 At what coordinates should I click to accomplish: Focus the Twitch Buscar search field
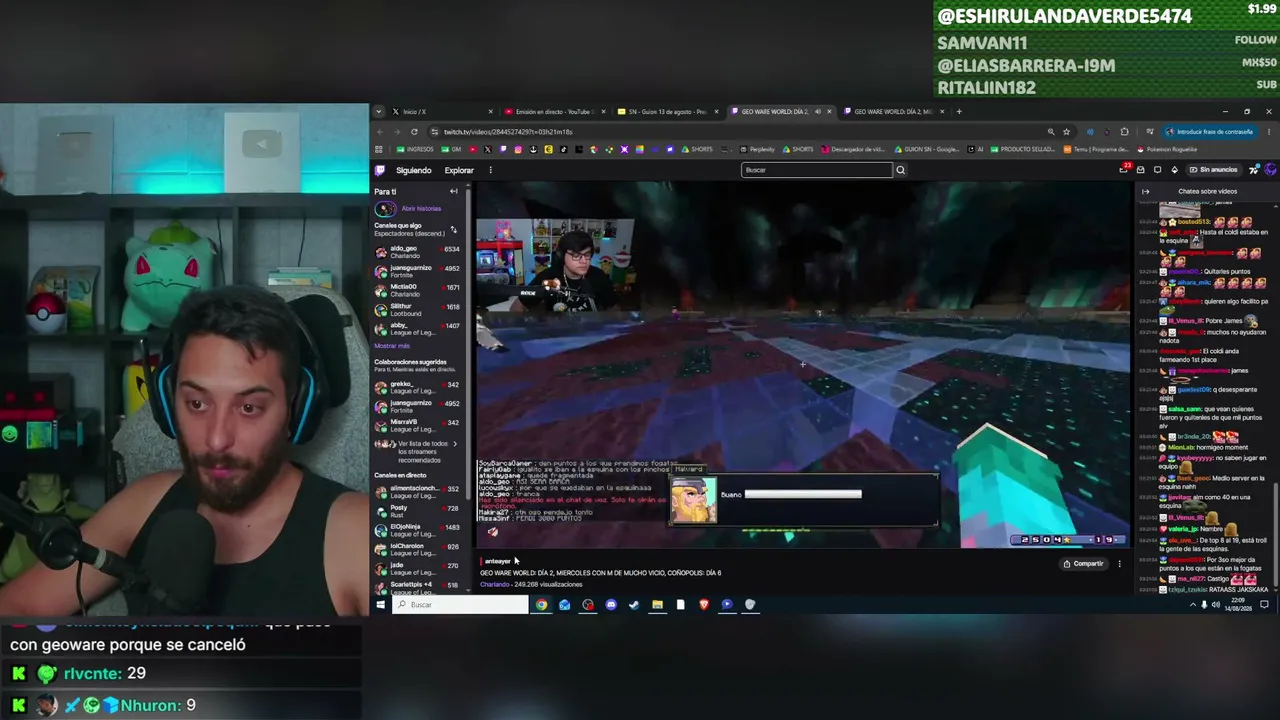click(x=817, y=170)
